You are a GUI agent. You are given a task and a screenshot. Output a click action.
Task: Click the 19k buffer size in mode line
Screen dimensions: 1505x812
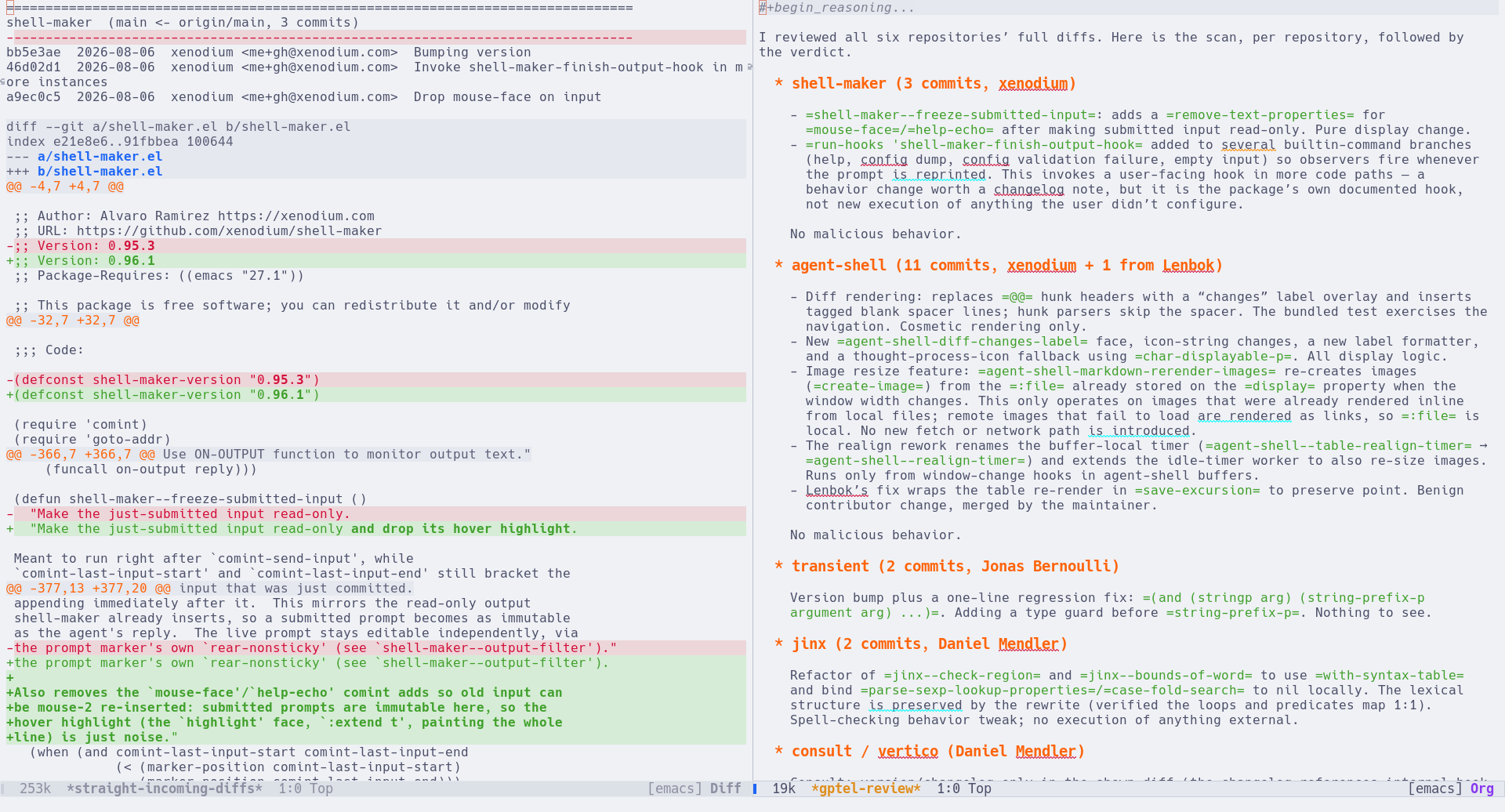point(784,788)
